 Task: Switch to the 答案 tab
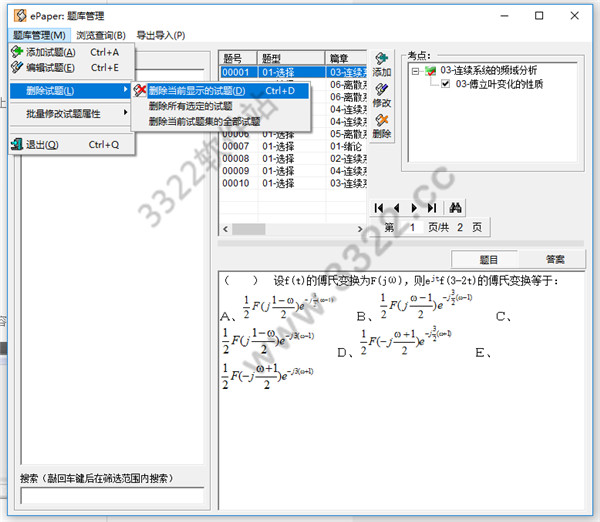coord(554,259)
